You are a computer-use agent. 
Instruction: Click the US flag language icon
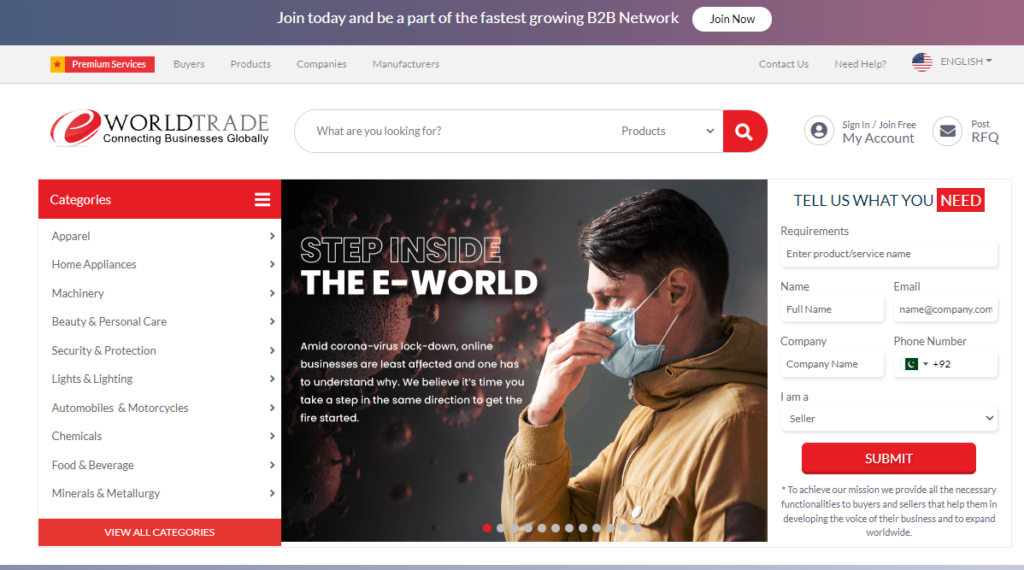922,62
